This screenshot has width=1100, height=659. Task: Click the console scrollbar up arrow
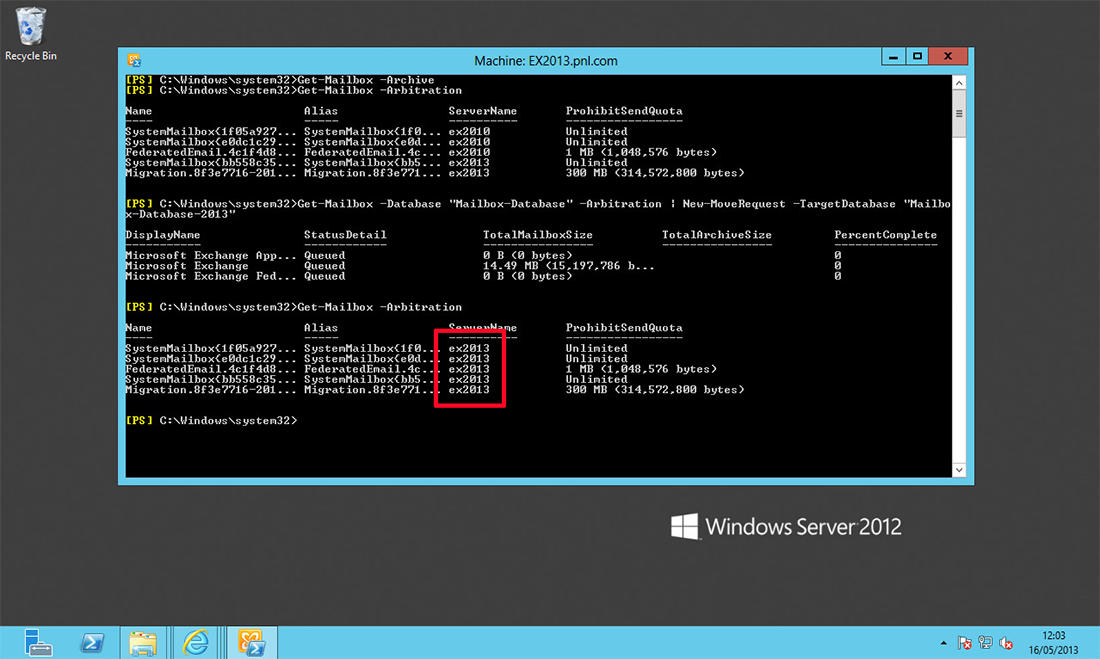pyautogui.click(x=959, y=83)
